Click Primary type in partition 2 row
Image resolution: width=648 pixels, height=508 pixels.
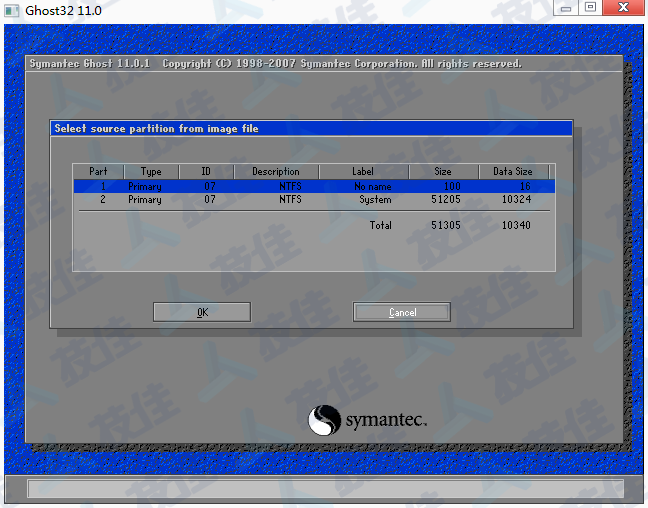pyautogui.click(x=145, y=200)
